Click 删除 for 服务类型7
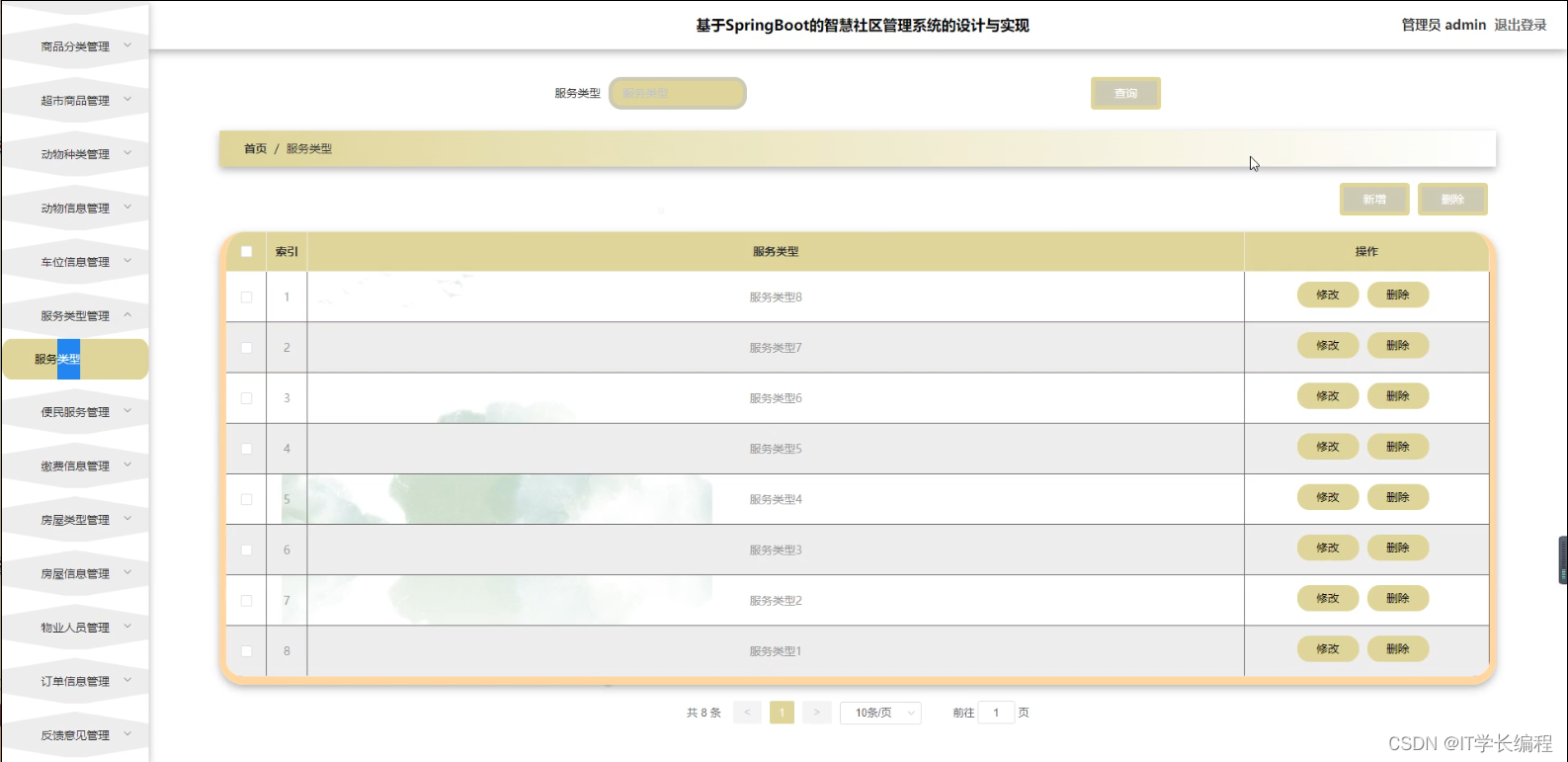This screenshot has height=762, width=1568. tap(1398, 345)
